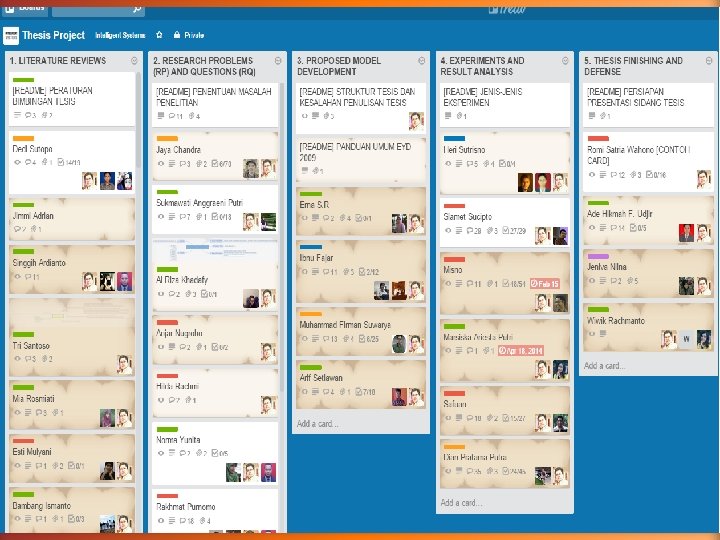
Task: Click the checklist badge on Jaya Chandra card
Action: click(x=221, y=163)
